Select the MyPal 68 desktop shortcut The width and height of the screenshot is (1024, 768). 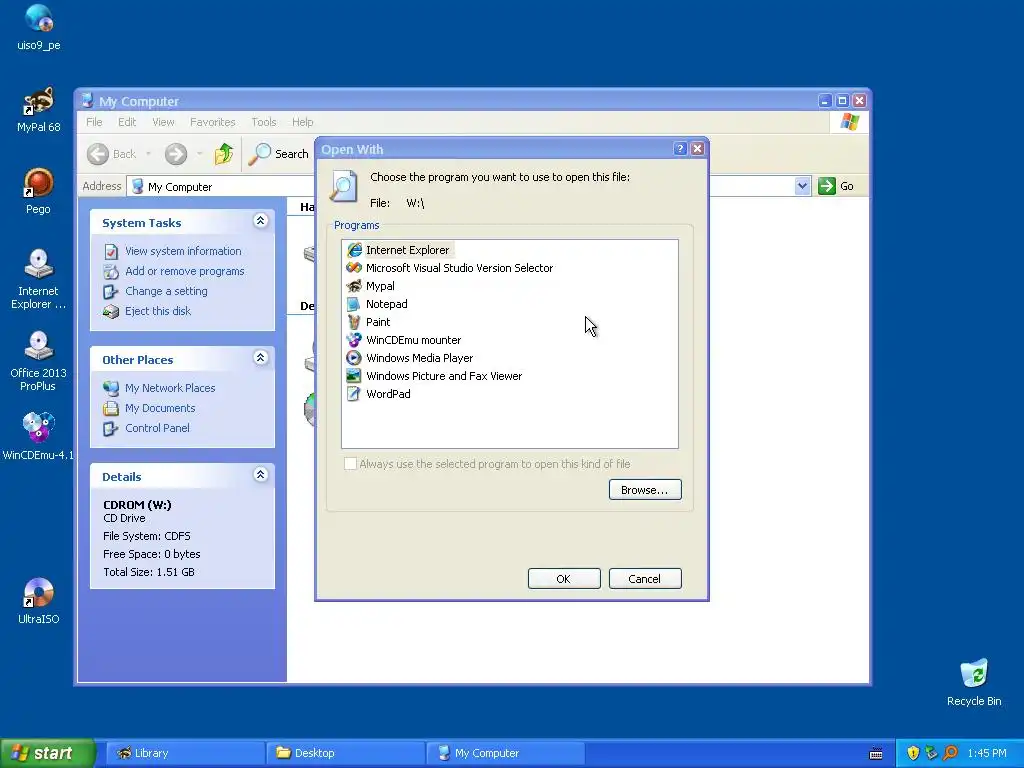click(x=39, y=110)
